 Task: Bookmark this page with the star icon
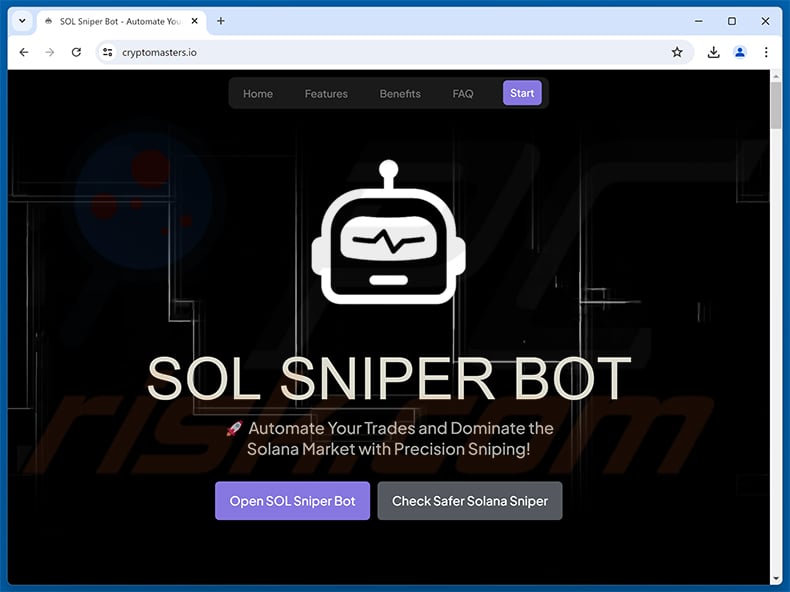pyautogui.click(x=677, y=52)
